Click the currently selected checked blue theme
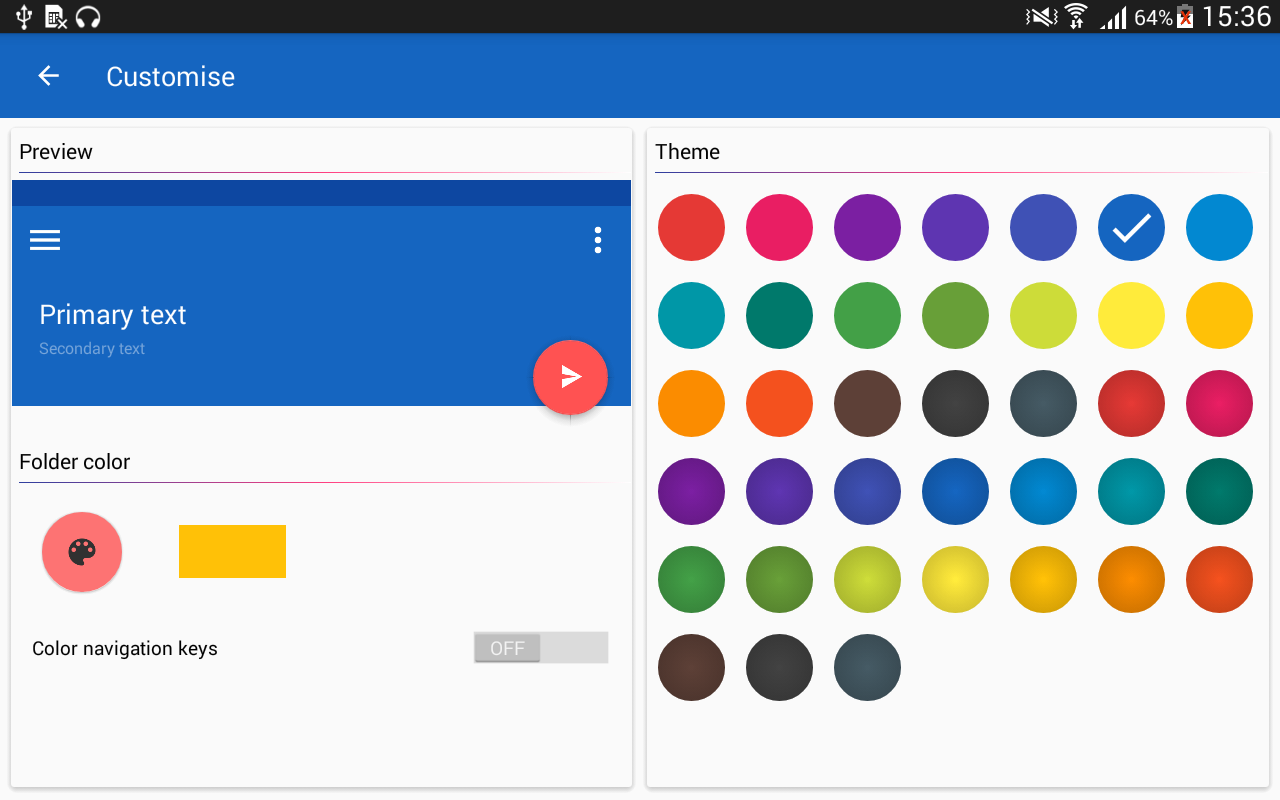Viewport: 1280px width, 800px height. pos(1131,227)
